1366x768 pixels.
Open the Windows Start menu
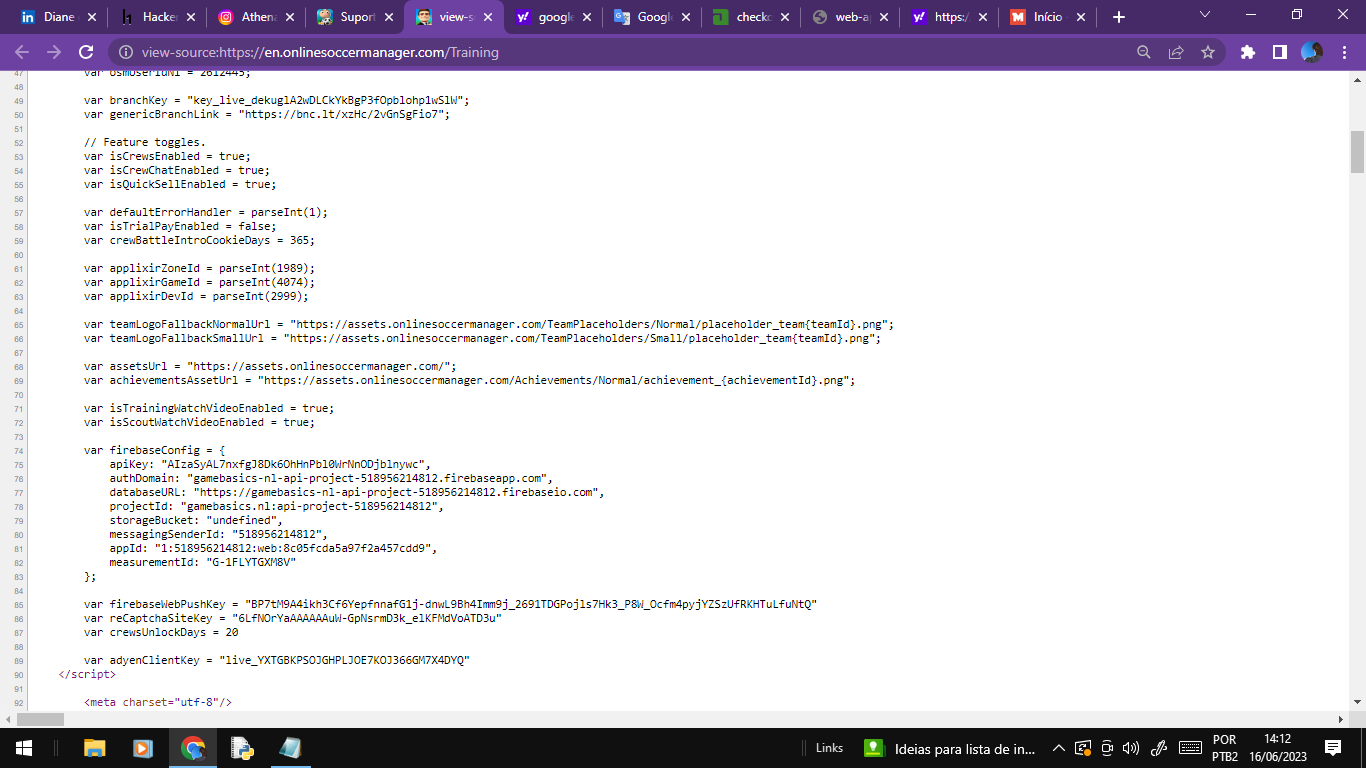click(x=23, y=748)
